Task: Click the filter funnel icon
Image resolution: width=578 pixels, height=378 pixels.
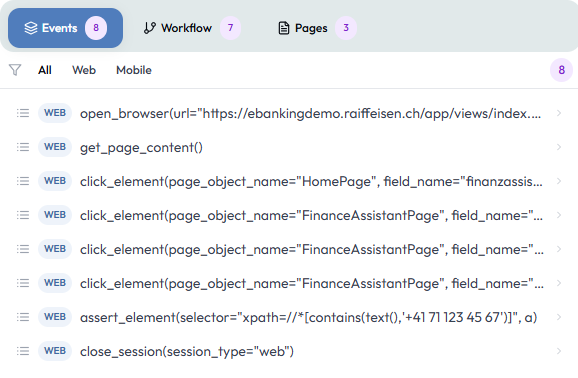Action: [15, 70]
